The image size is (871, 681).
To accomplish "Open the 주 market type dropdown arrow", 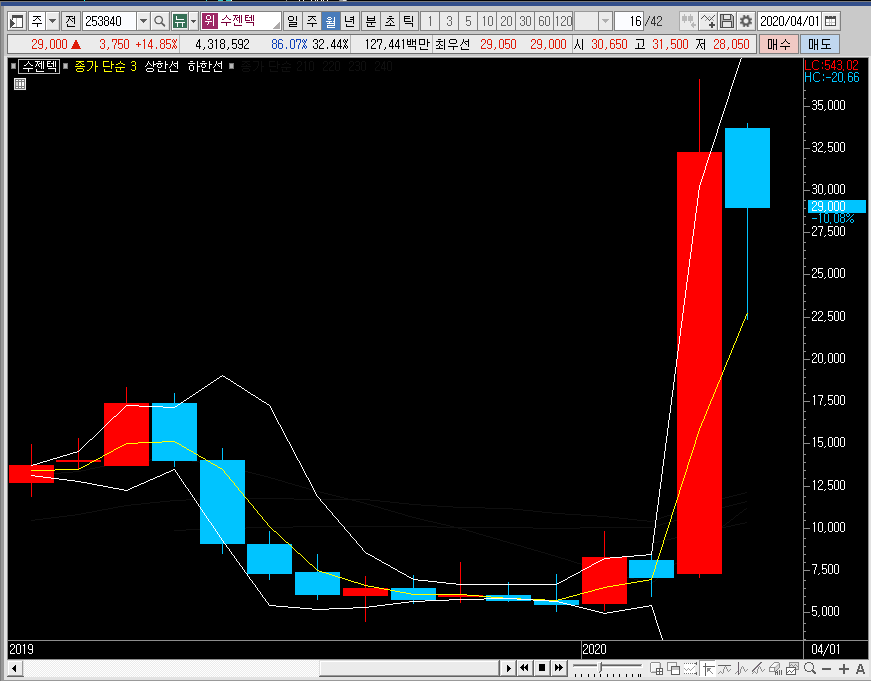I will [52, 22].
